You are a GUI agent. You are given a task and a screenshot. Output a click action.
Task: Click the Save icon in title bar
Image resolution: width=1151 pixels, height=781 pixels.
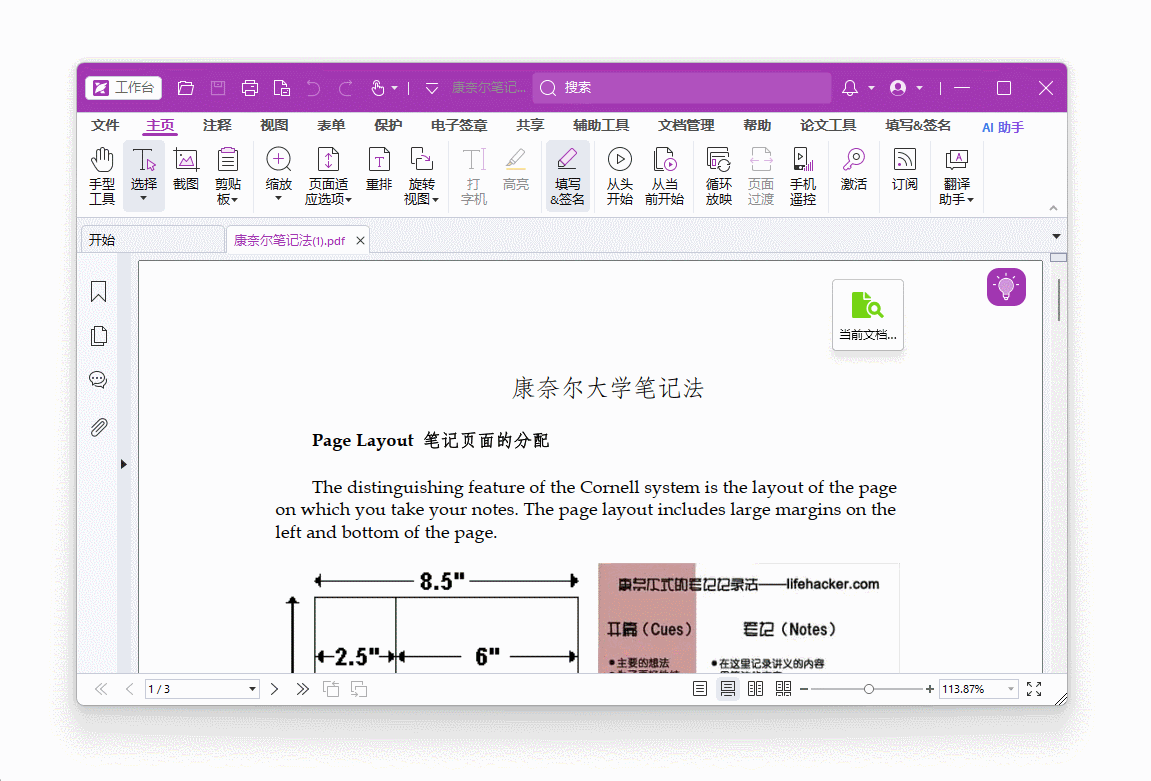(218, 88)
